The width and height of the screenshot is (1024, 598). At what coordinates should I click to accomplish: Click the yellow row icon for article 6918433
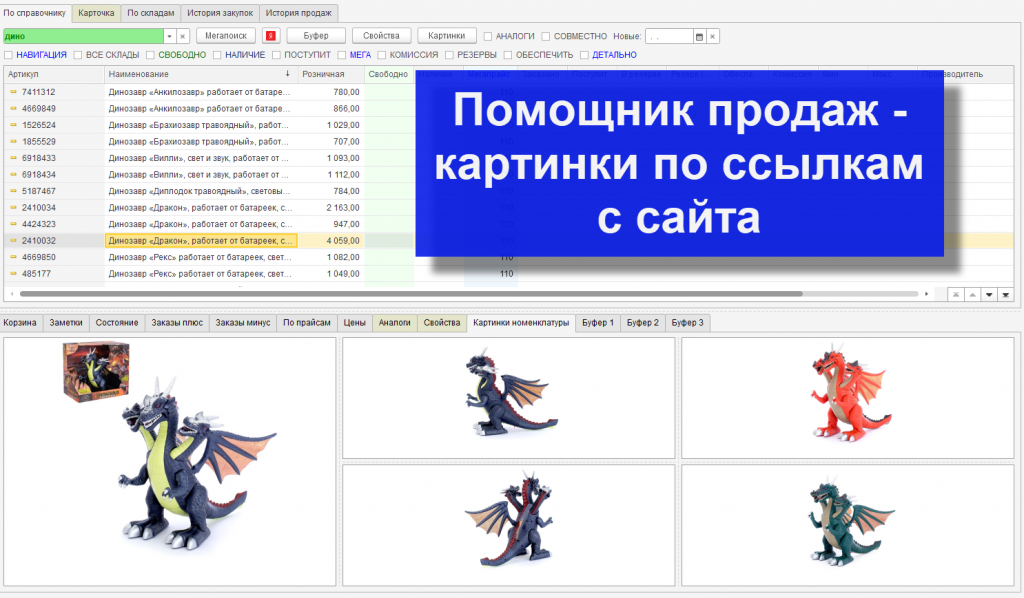pyautogui.click(x=13, y=158)
